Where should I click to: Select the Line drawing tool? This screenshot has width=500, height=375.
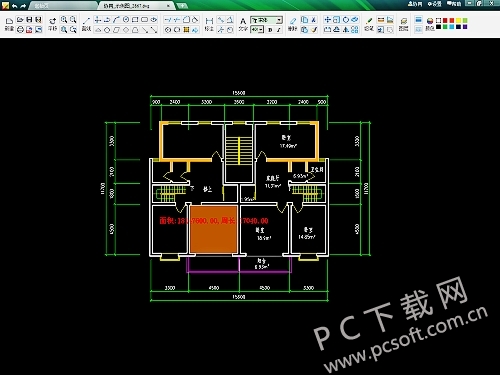(x=86, y=21)
